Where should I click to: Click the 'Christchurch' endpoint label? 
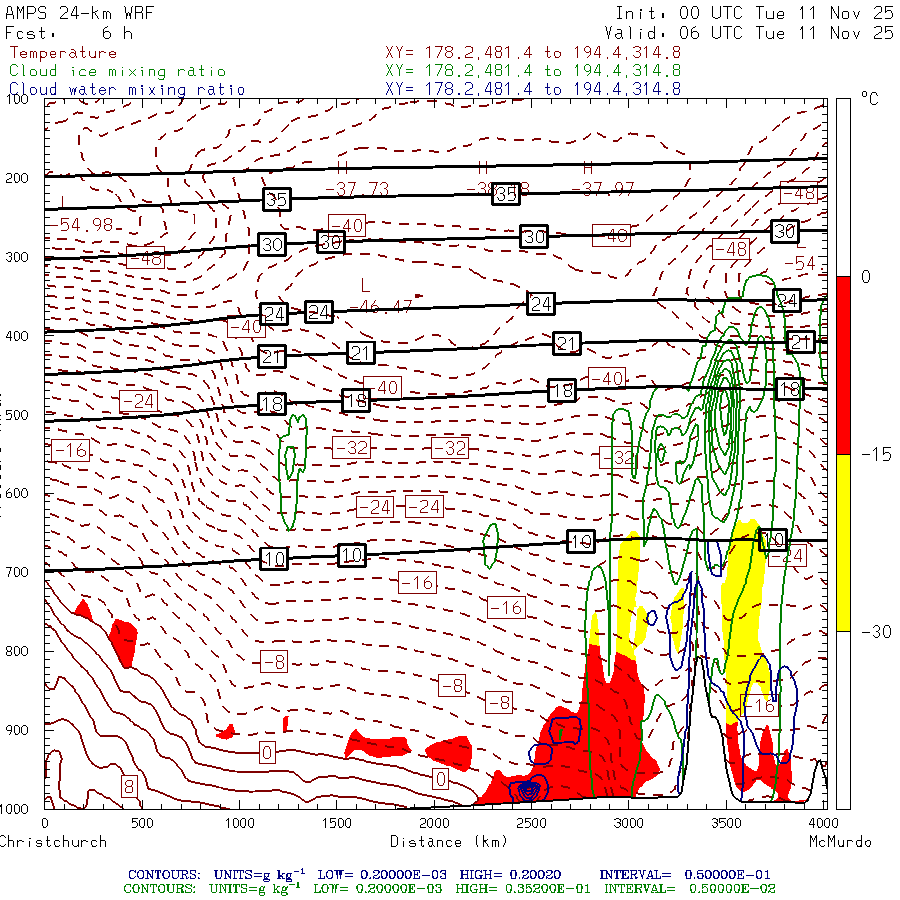pos(53,842)
